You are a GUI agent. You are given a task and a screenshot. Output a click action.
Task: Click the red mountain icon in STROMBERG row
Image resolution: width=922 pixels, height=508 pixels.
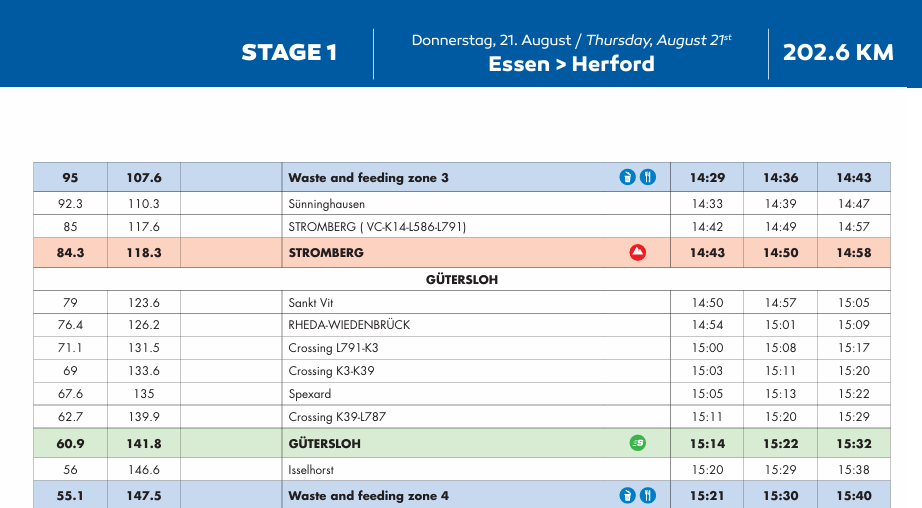click(x=637, y=253)
